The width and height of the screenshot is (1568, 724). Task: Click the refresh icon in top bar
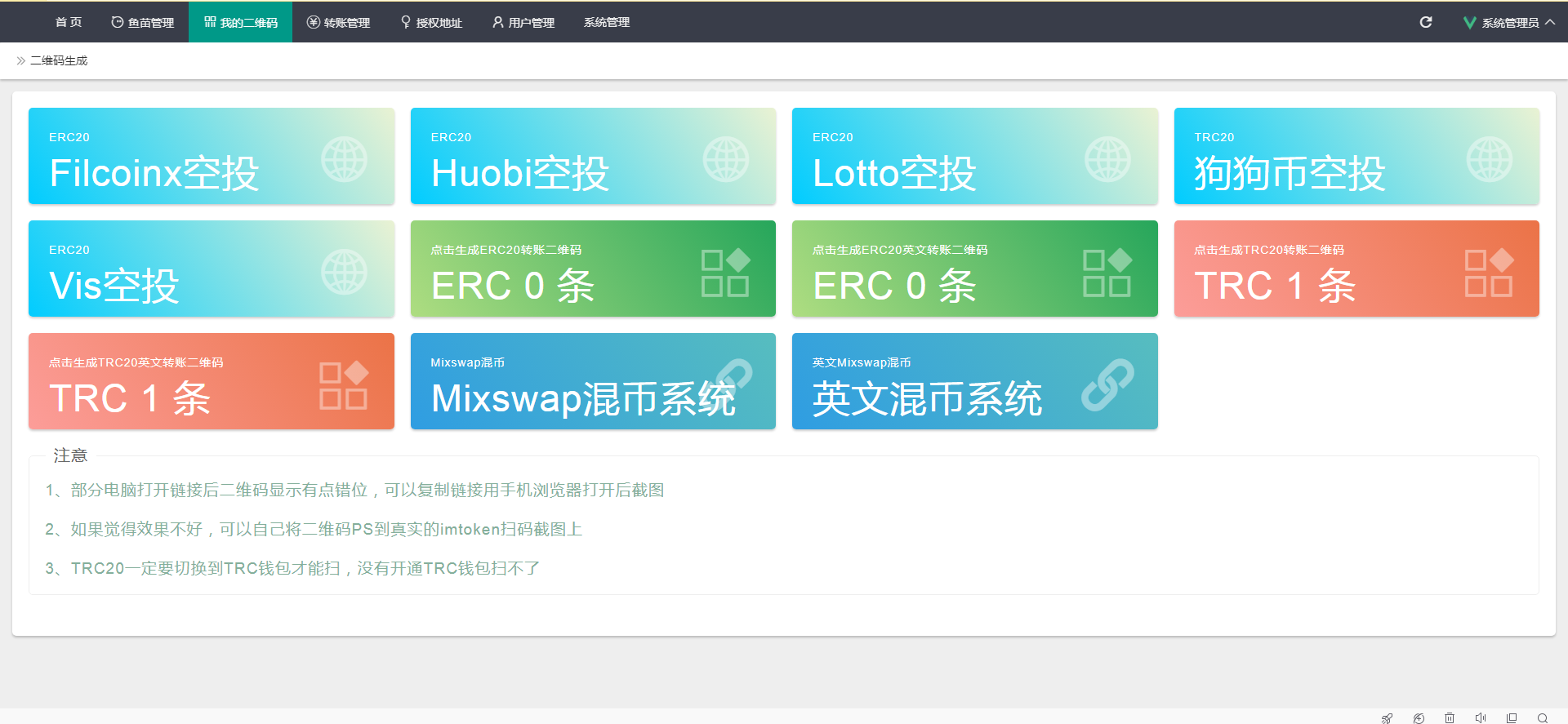[x=1426, y=22]
